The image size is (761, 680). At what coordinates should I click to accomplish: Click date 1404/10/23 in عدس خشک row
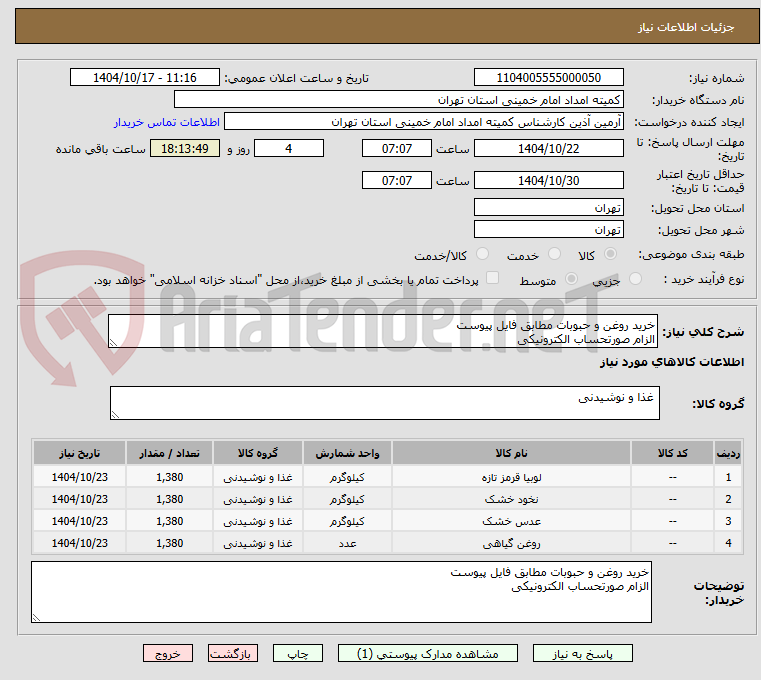(x=80, y=521)
